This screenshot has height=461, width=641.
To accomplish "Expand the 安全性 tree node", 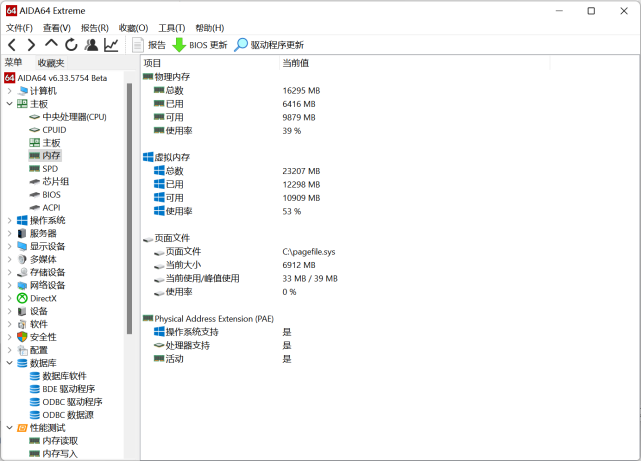I will tap(9, 337).
